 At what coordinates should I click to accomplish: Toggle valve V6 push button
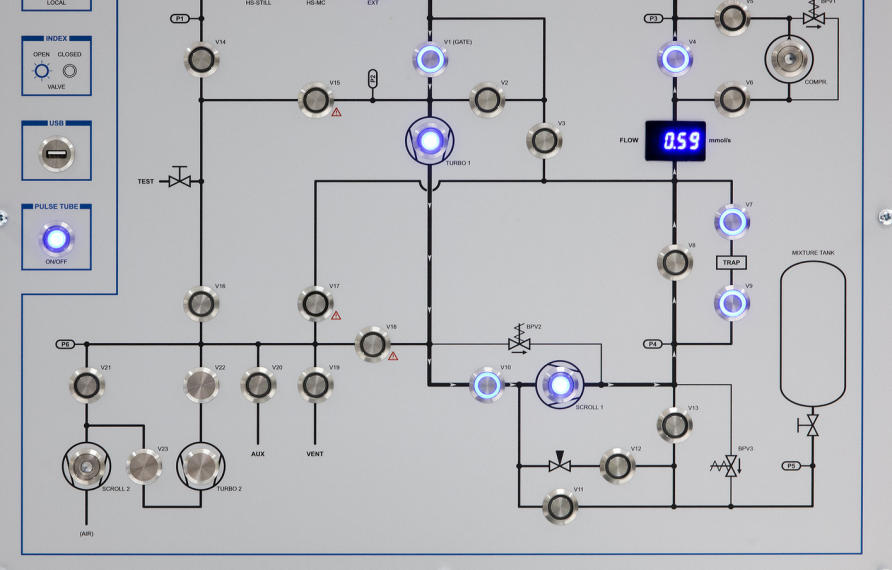pyautogui.click(x=732, y=100)
